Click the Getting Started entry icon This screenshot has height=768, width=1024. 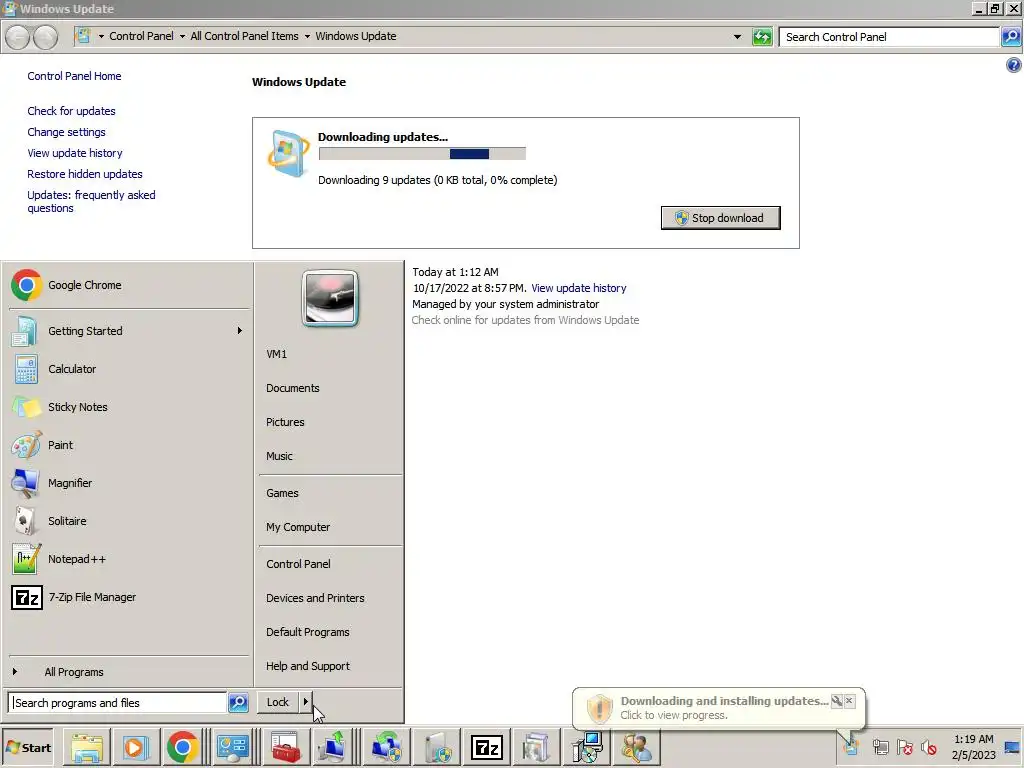[25, 331]
